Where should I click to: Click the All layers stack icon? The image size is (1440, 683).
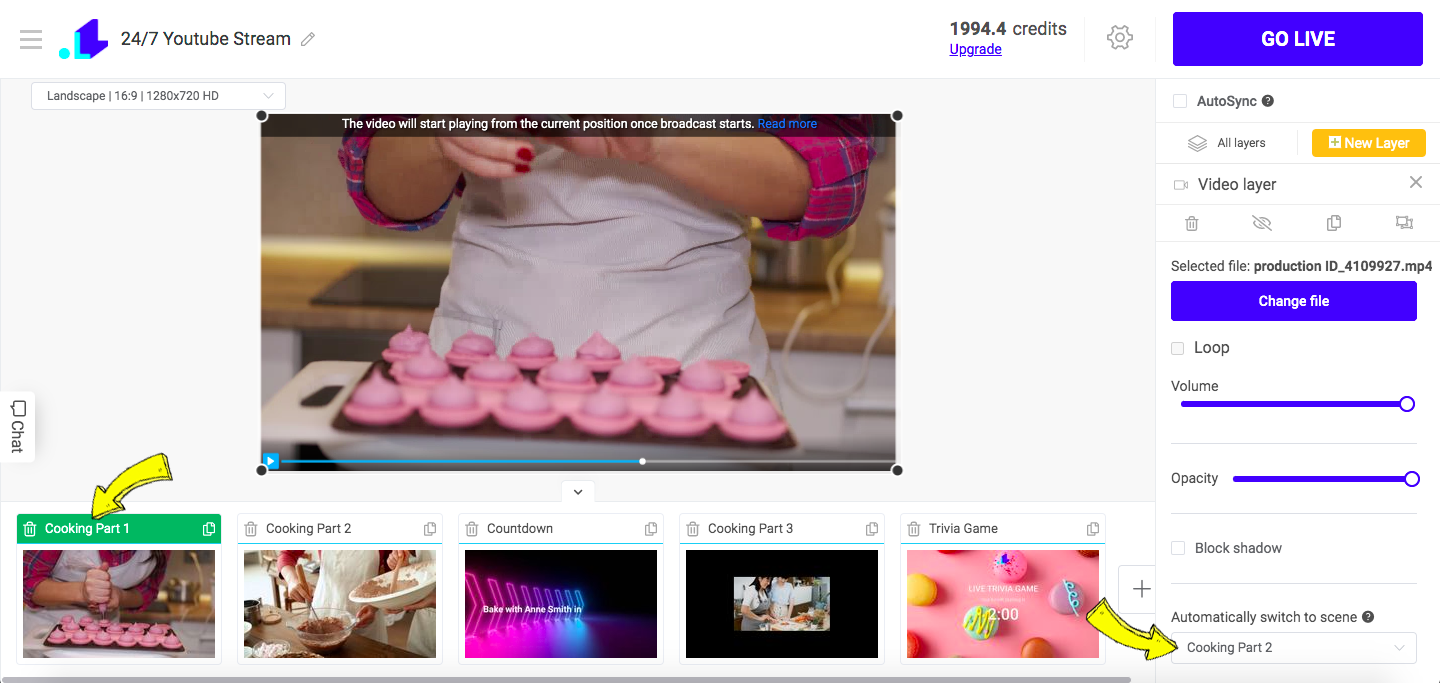click(1197, 142)
